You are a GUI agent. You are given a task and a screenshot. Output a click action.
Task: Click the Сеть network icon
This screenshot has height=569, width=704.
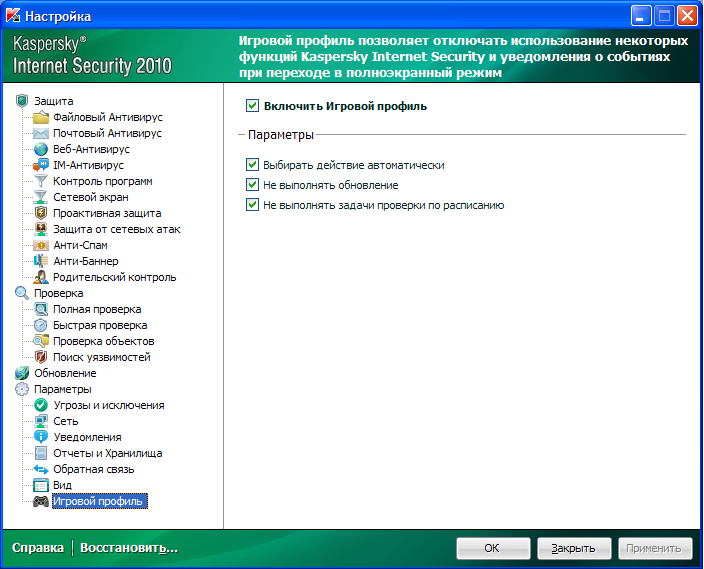pos(41,421)
